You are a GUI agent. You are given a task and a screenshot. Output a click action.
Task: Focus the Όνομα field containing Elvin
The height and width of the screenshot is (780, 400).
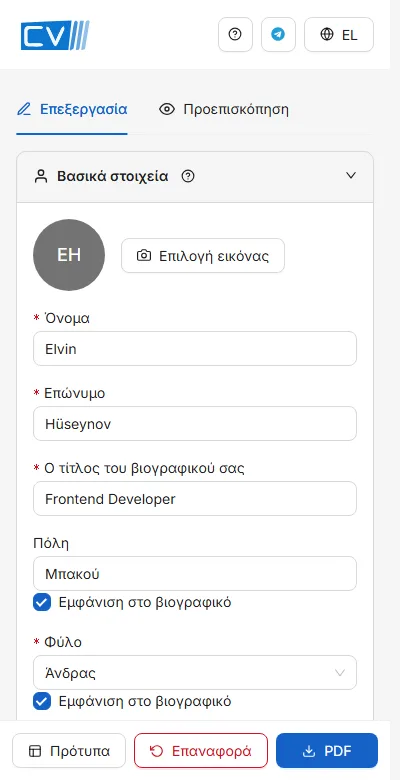(195, 349)
